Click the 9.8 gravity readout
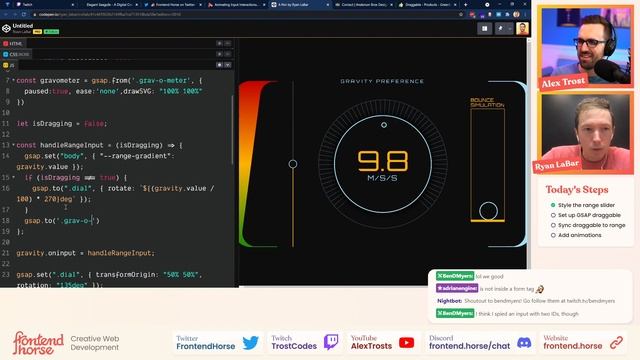The image size is (640, 360). point(383,161)
